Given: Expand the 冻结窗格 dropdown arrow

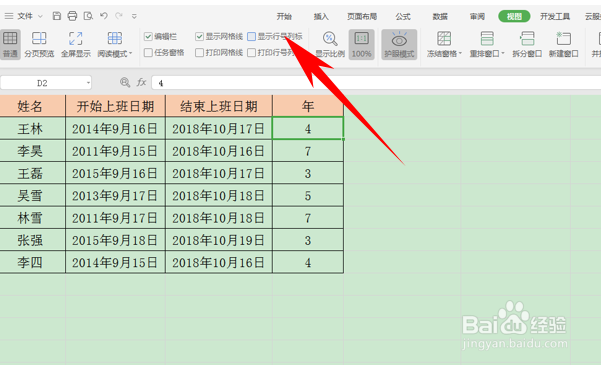Looking at the screenshot, I should pyautogui.click(x=460, y=53).
